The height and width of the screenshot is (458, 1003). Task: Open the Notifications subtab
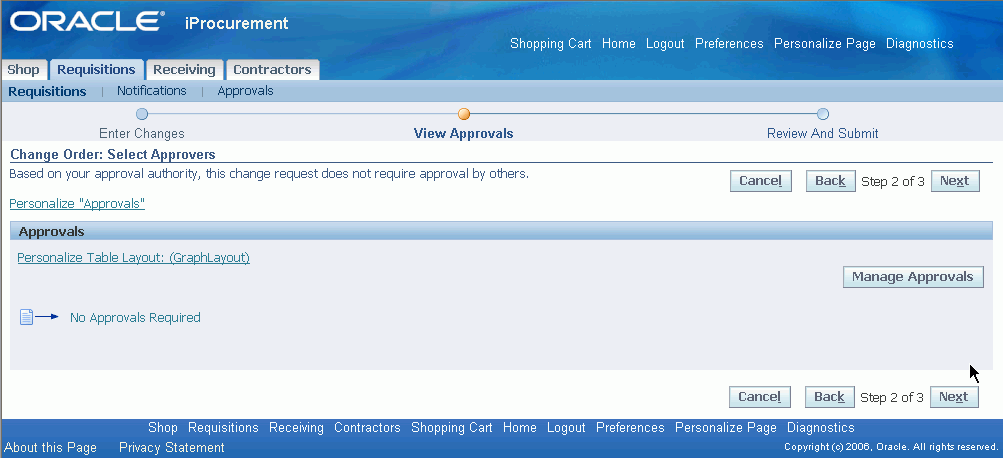tap(152, 91)
